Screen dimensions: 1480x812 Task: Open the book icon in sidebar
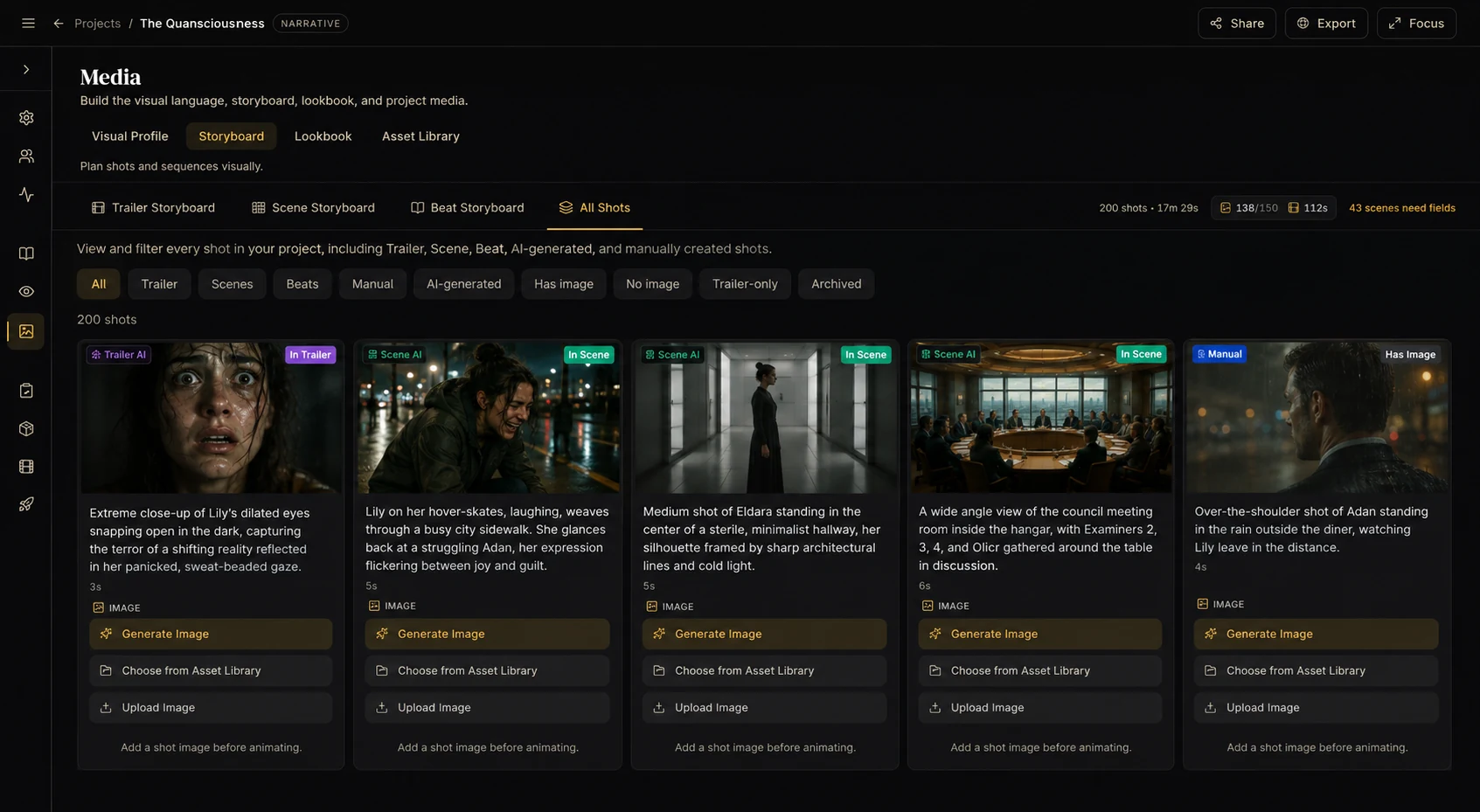click(x=26, y=253)
